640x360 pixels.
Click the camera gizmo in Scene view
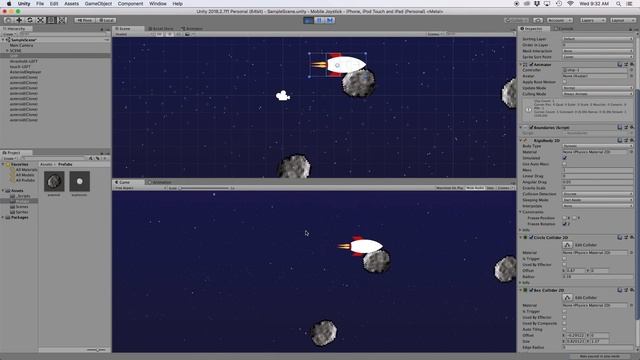283,96
